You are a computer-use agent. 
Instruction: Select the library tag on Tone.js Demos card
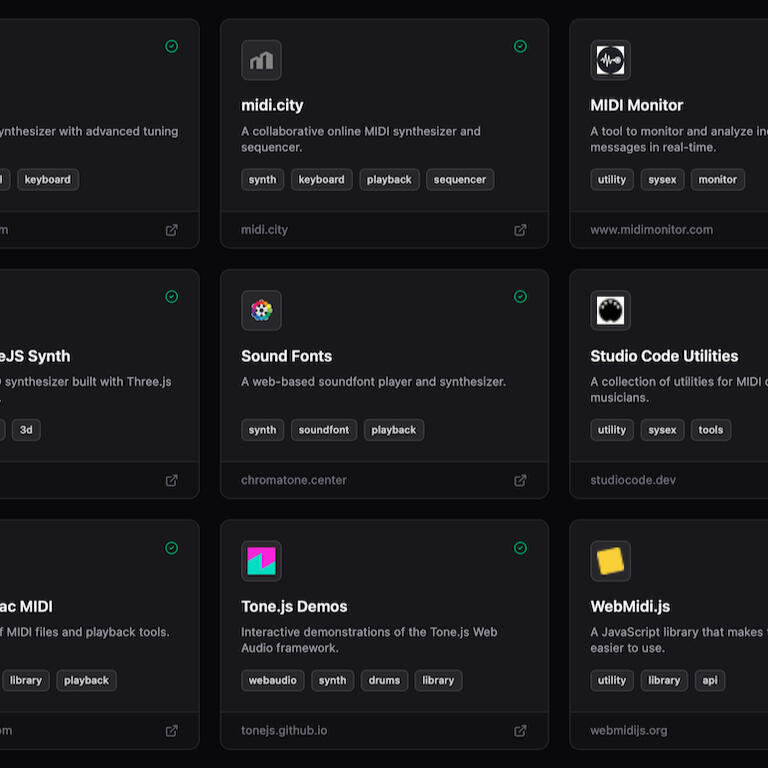[438, 680]
